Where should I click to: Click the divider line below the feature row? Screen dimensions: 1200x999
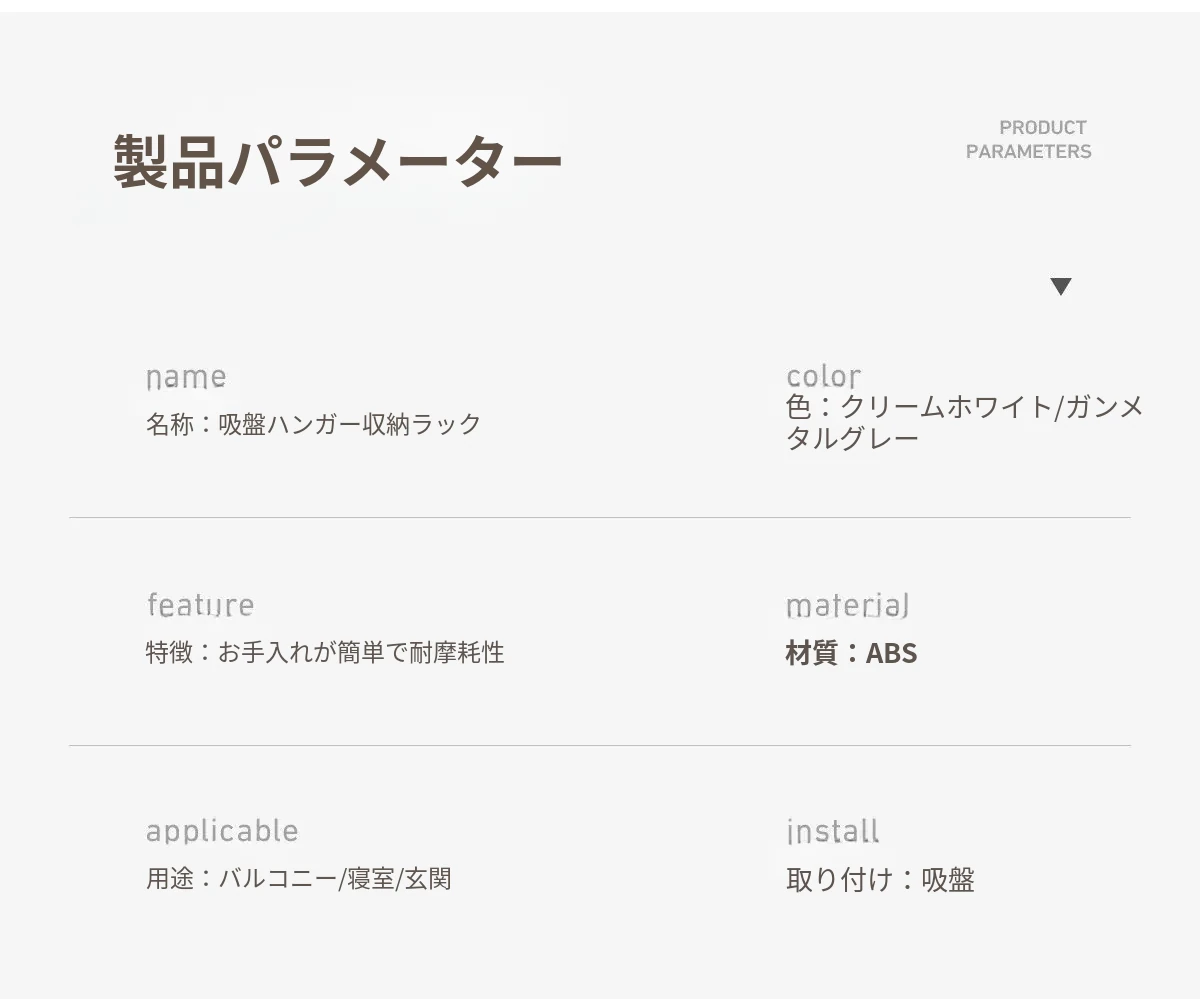(600, 746)
